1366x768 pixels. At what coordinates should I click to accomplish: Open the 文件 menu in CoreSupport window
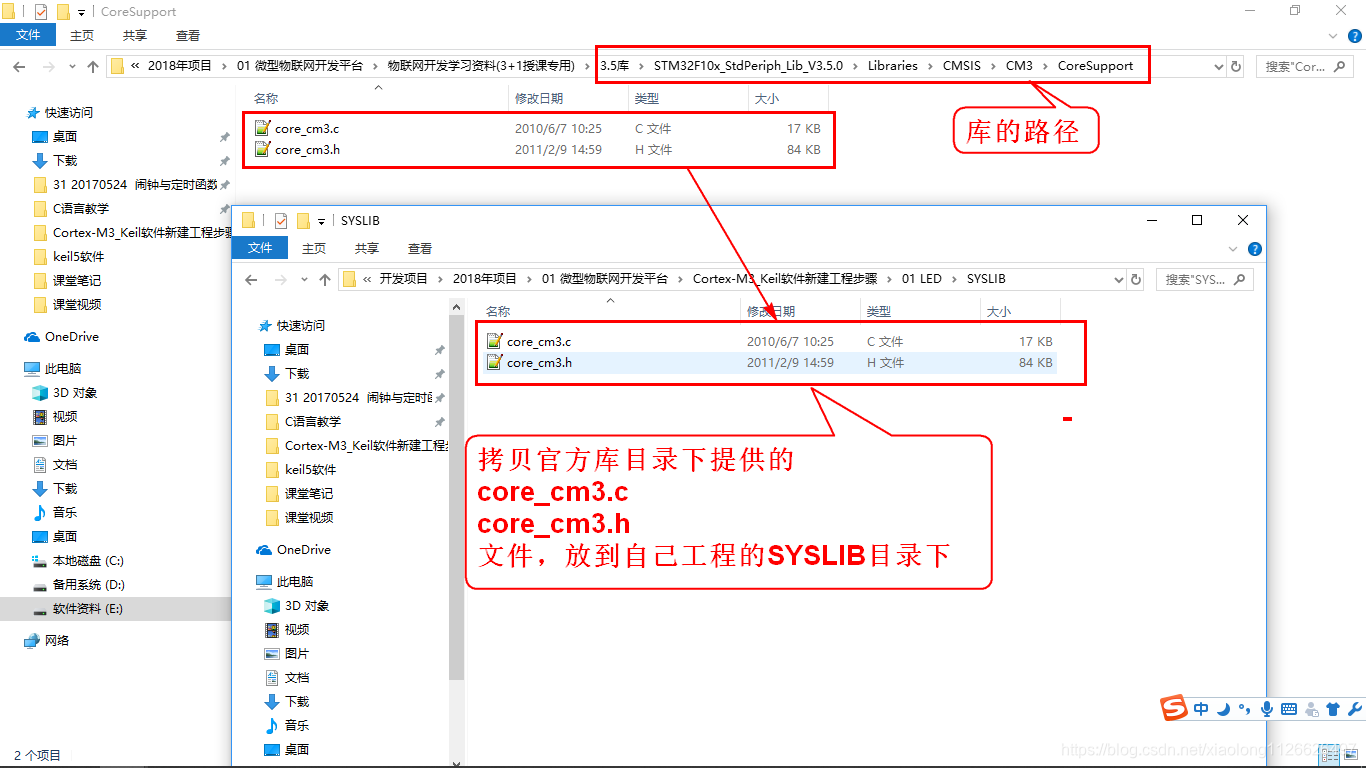coord(29,35)
